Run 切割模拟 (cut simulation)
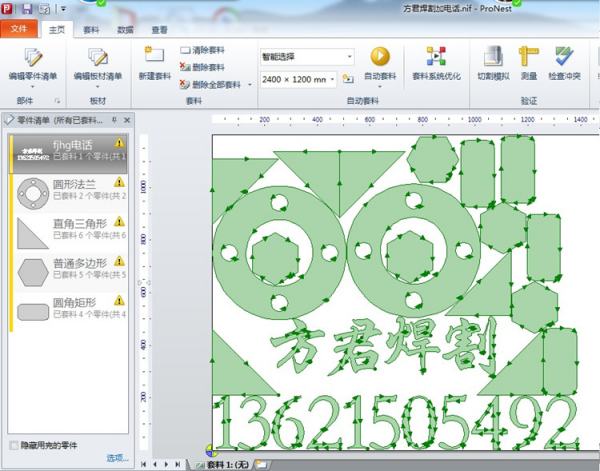The width and height of the screenshot is (600, 471). (493, 57)
